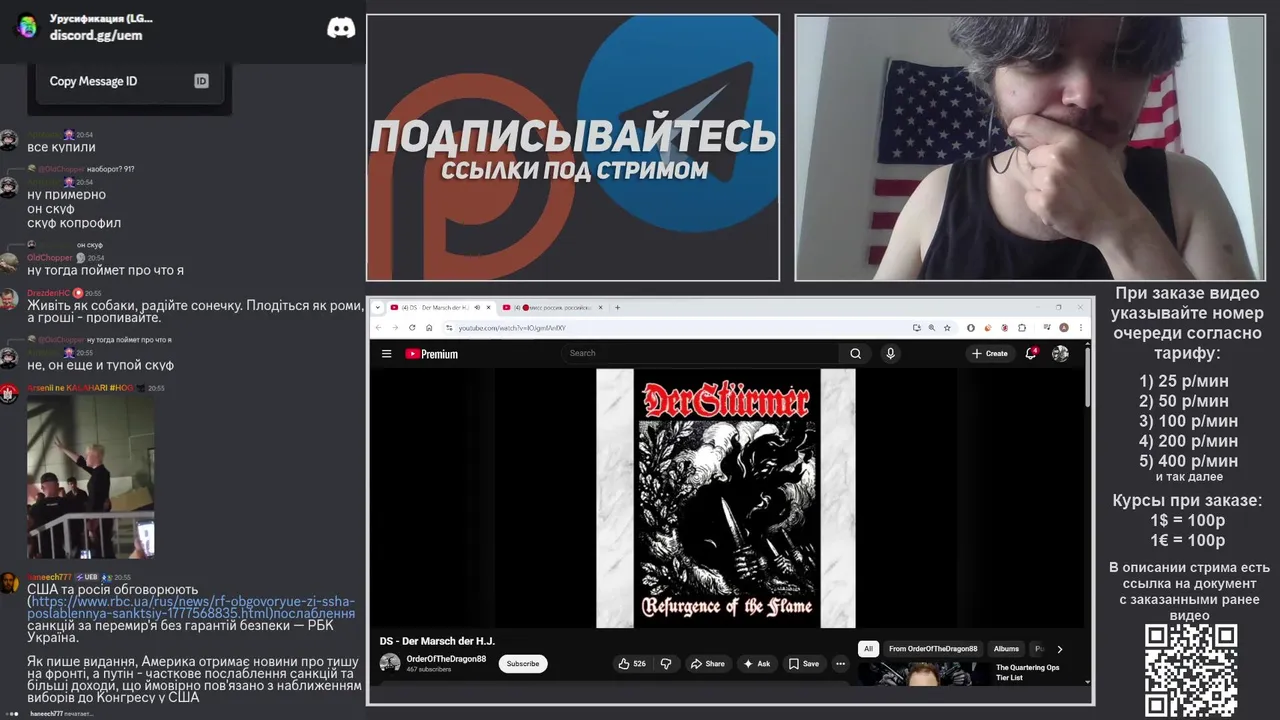Go back in the browser
Screen dimensions: 1280x720
379,327
